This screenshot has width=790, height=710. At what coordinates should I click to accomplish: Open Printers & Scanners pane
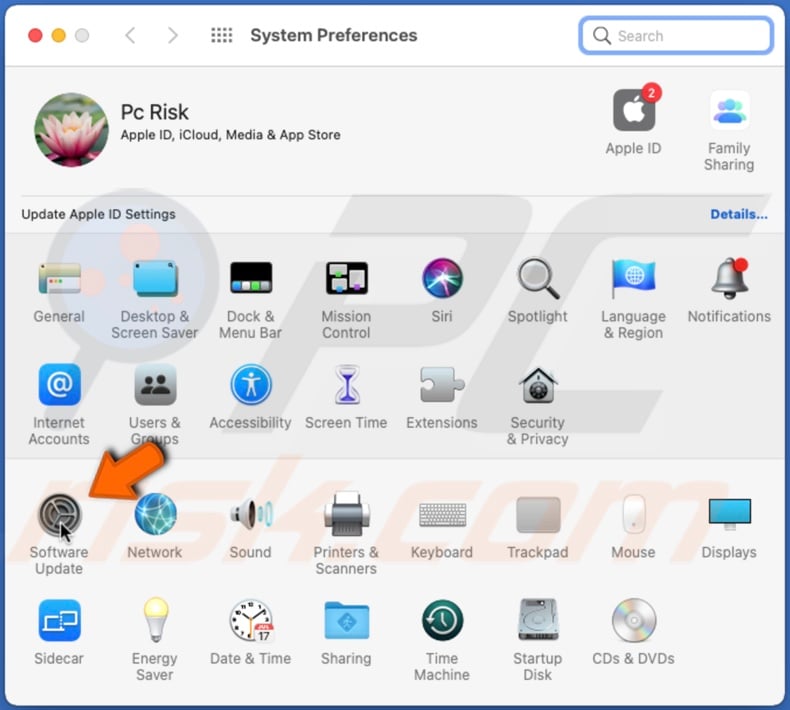tap(347, 514)
